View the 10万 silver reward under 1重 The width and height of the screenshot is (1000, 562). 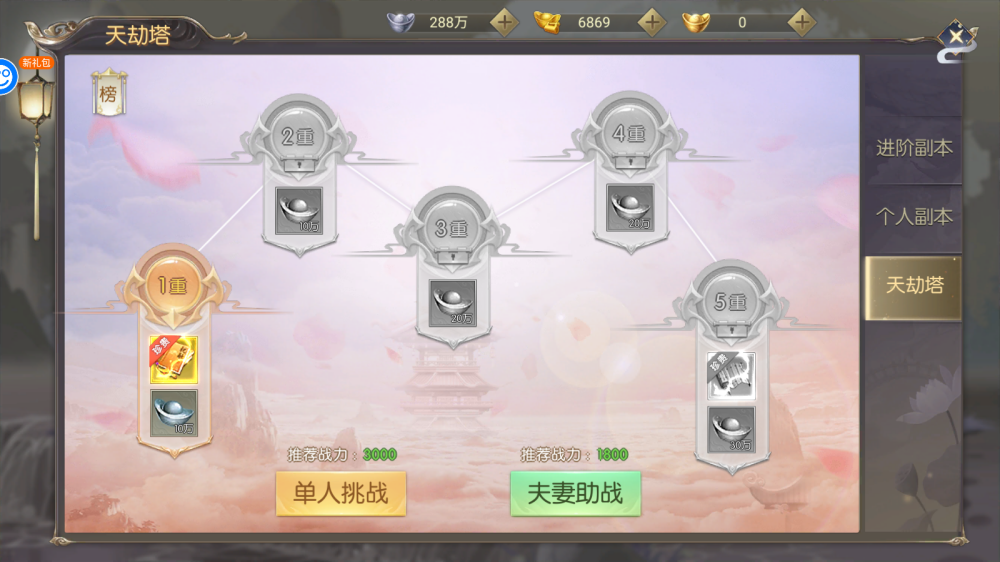(173, 414)
